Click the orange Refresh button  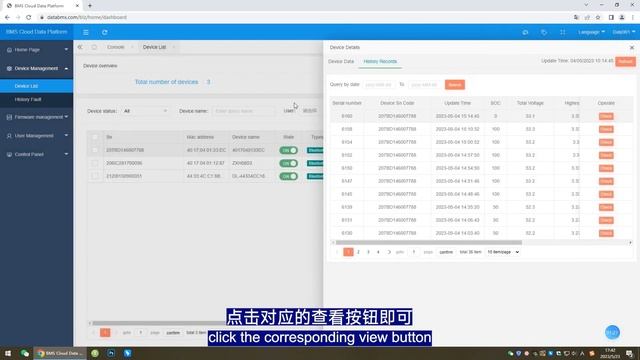(x=625, y=62)
